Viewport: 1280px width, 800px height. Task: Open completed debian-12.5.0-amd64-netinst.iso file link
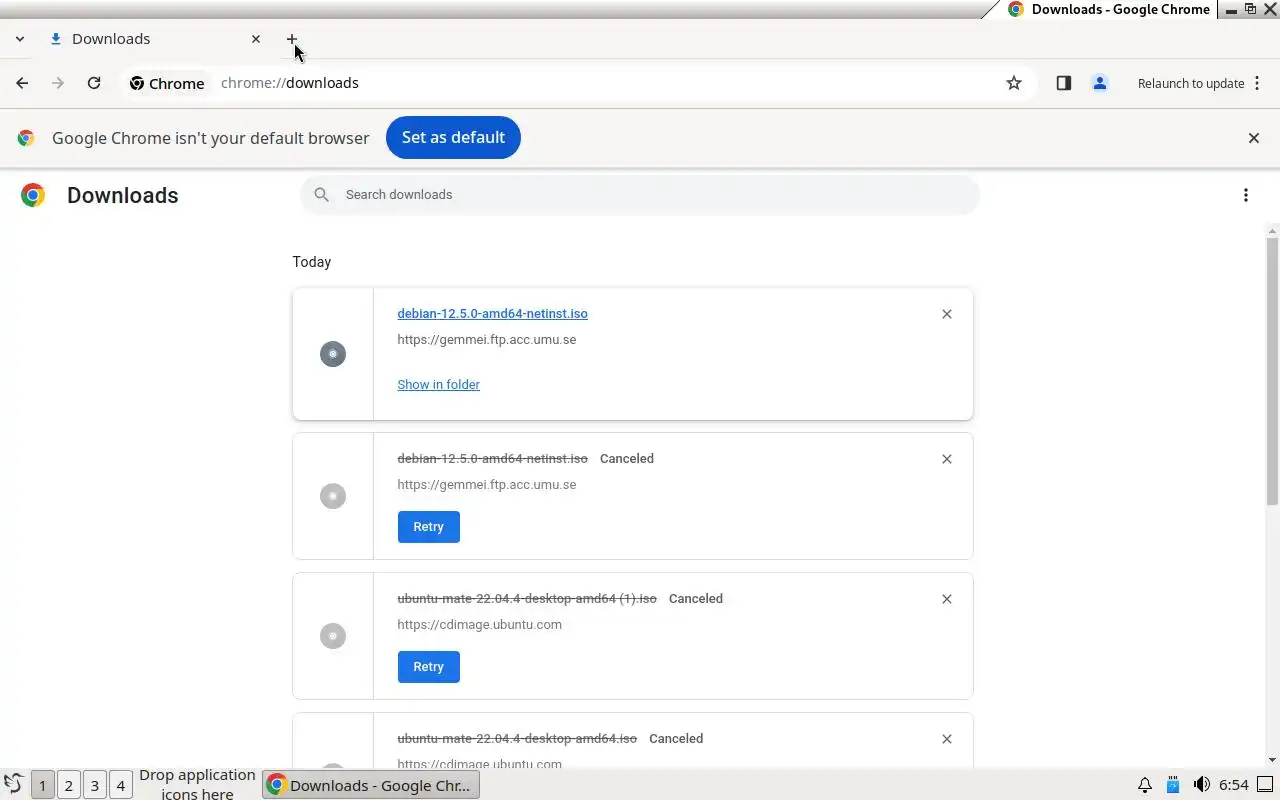492,314
